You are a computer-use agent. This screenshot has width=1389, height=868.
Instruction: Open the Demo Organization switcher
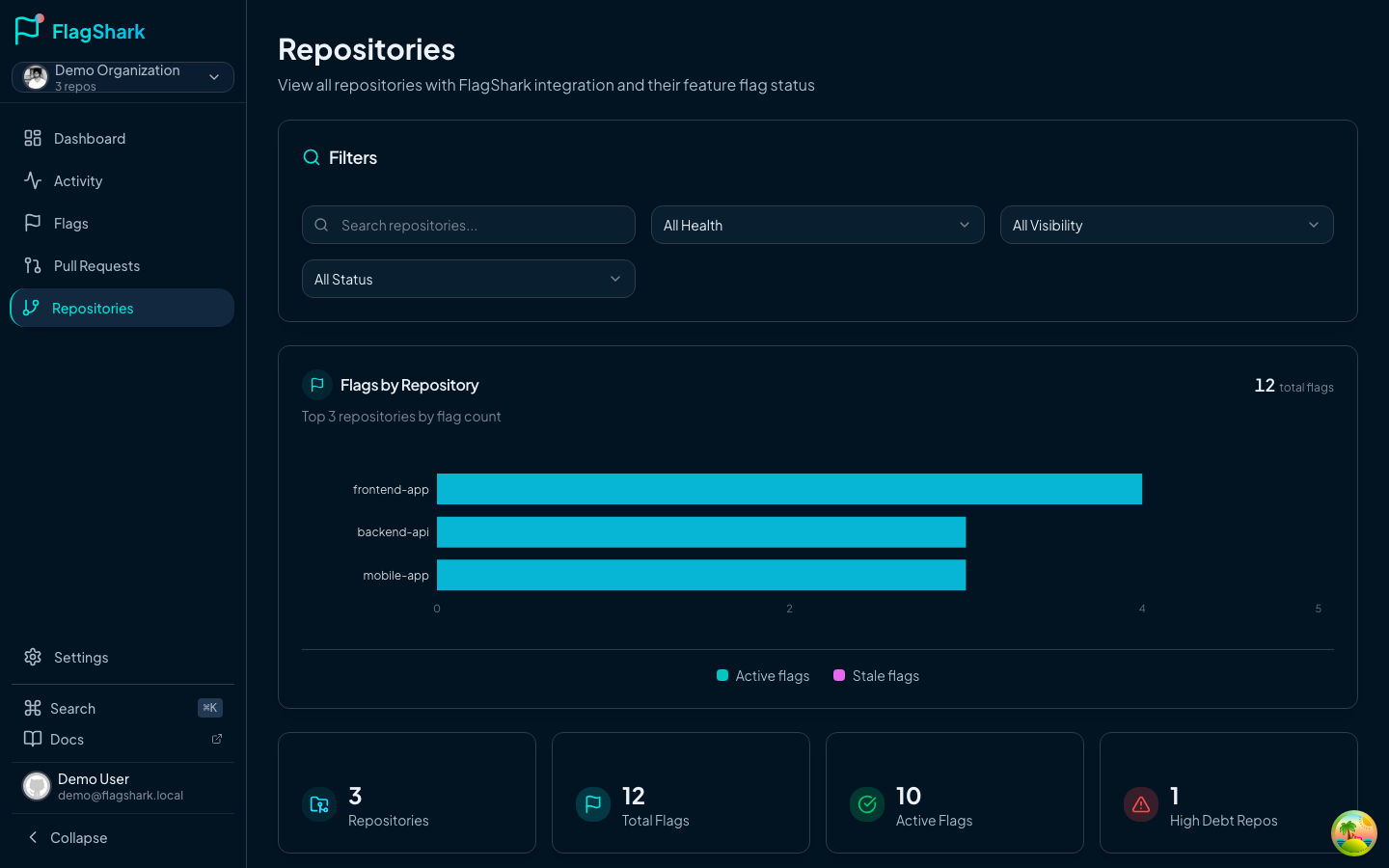point(123,77)
